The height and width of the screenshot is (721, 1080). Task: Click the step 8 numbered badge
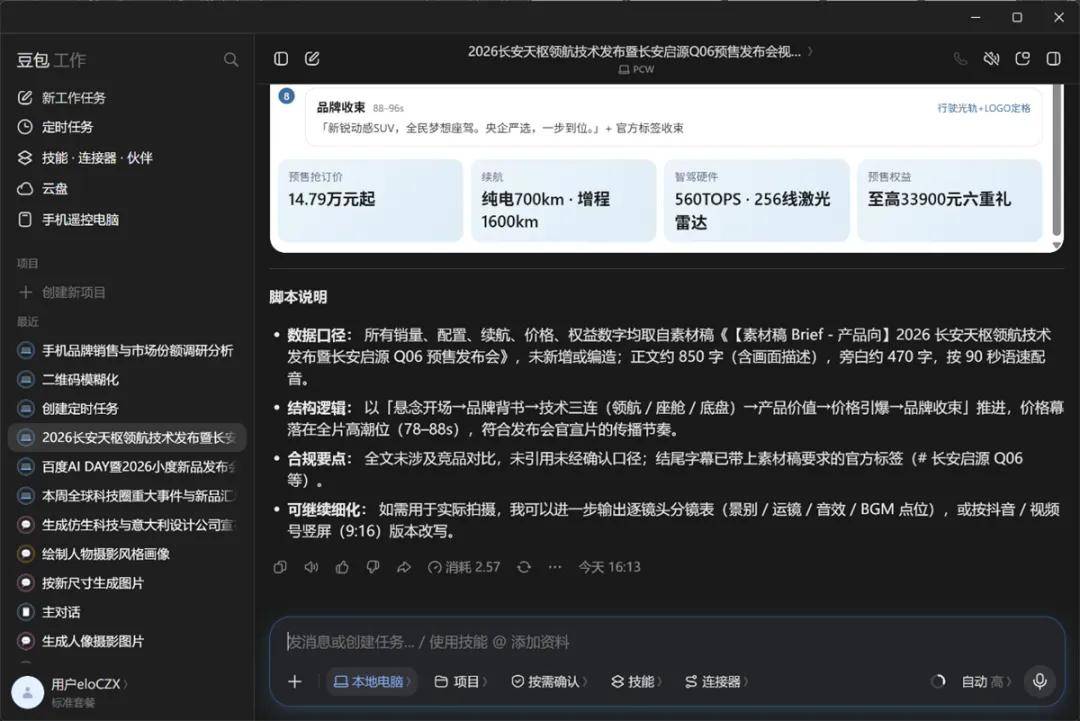coord(287,96)
